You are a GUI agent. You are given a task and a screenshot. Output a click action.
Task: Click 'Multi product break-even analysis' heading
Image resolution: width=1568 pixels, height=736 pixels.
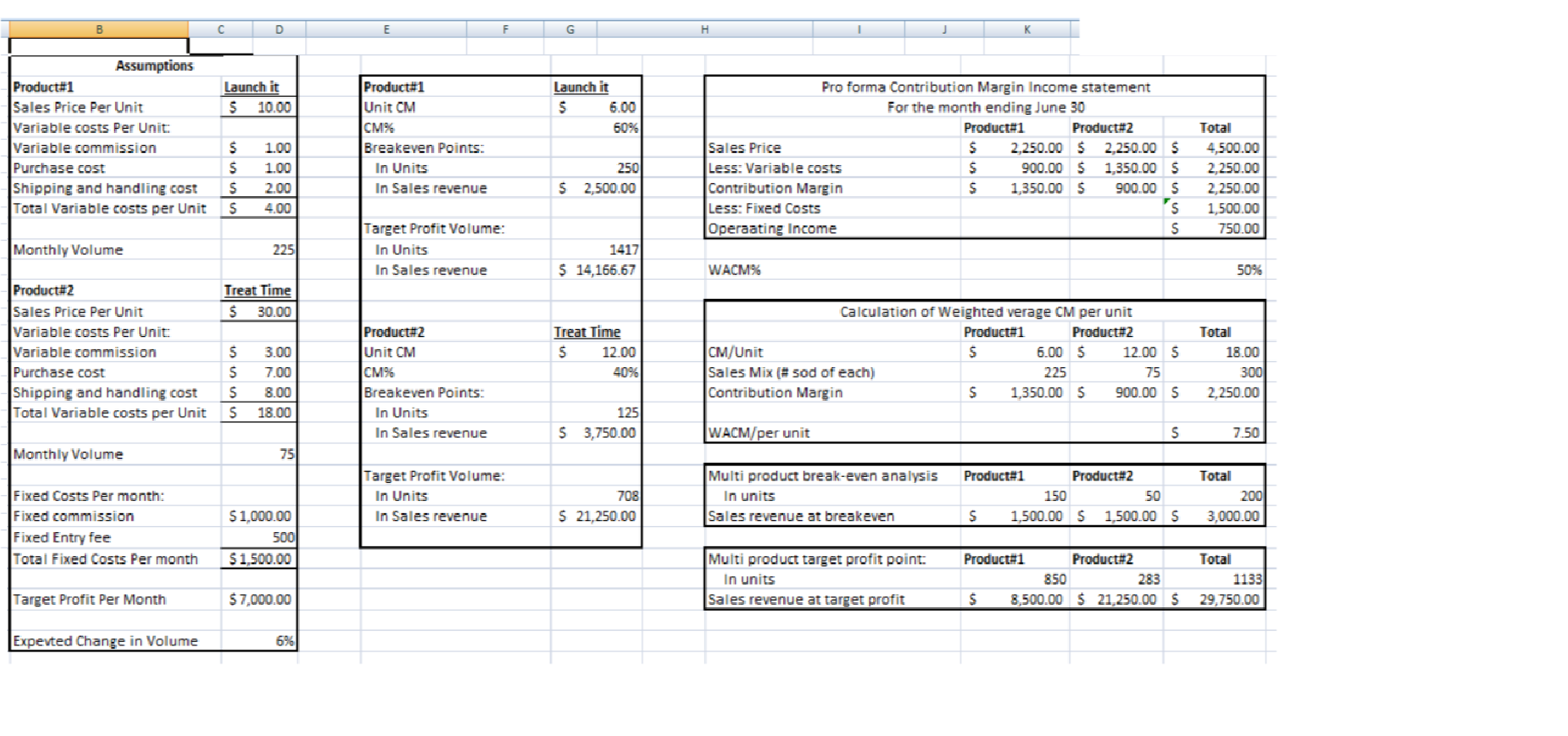tap(823, 475)
